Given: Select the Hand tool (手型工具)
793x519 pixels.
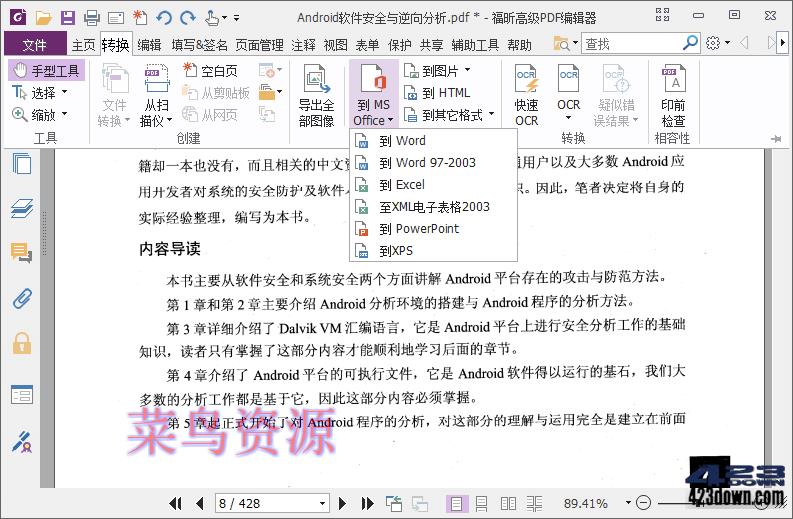Looking at the screenshot, I should (x=46, y=71).
